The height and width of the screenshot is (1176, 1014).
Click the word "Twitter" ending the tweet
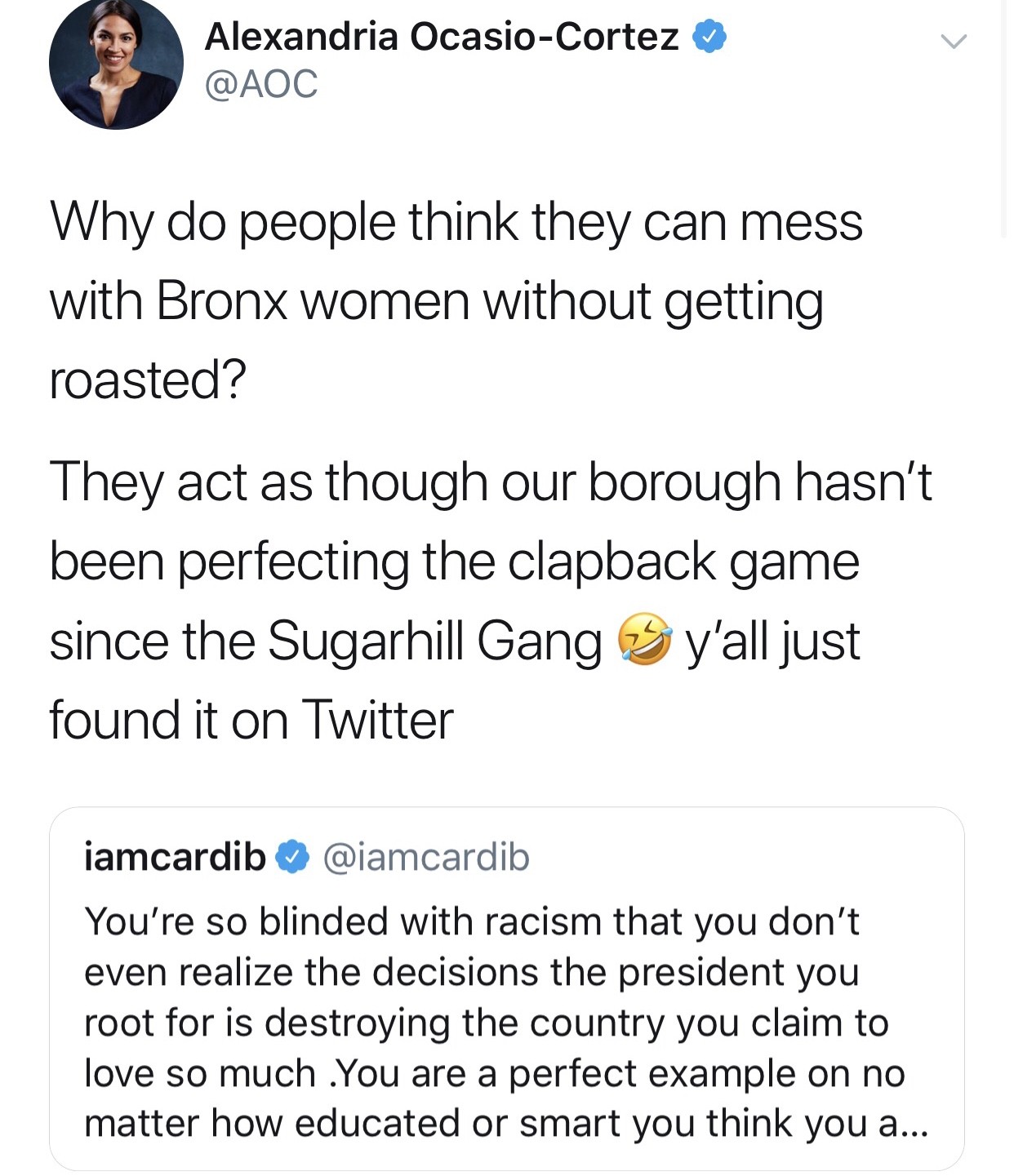coord(378,720)
